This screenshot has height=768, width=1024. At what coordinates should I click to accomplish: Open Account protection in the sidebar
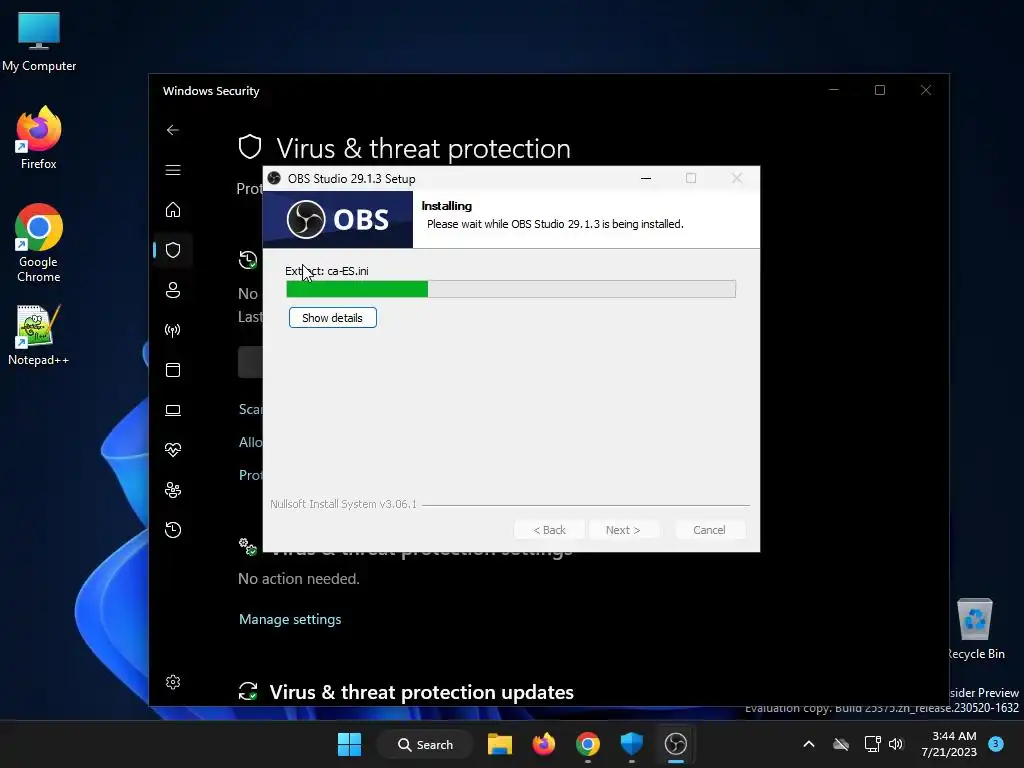(172, 290)
